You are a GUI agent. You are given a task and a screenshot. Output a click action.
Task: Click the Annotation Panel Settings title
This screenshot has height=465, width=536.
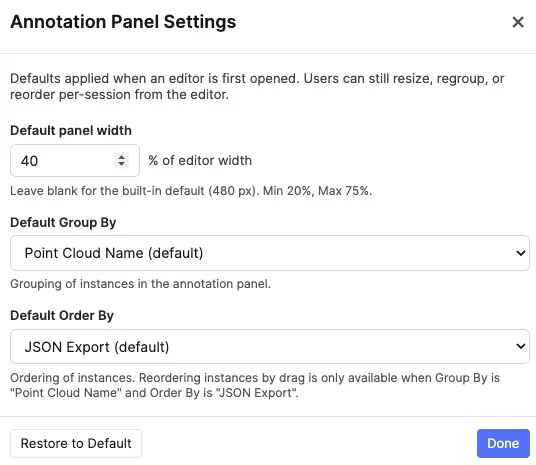(123, 22)
